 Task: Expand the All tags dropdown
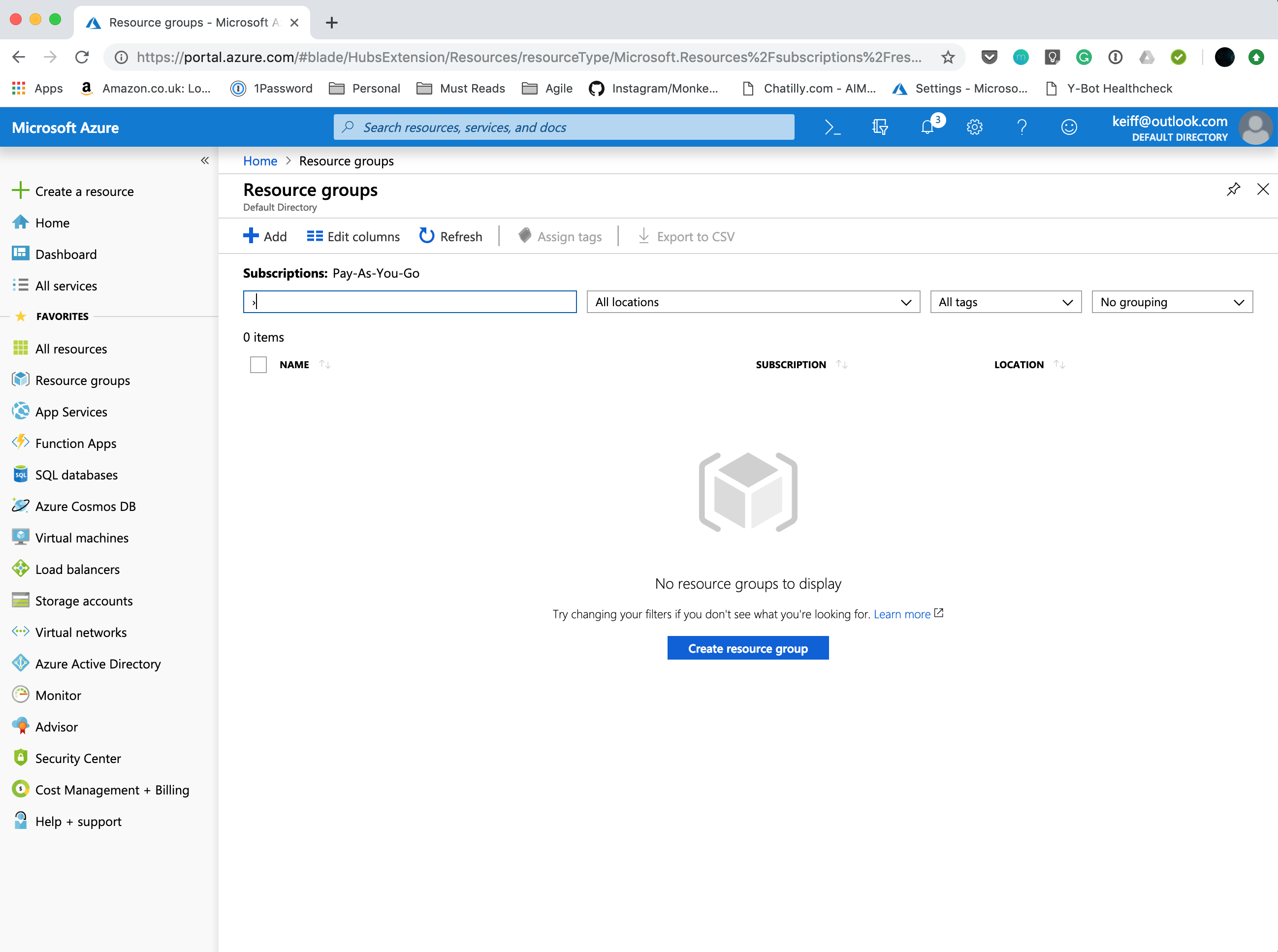[x=1005, y=302]
